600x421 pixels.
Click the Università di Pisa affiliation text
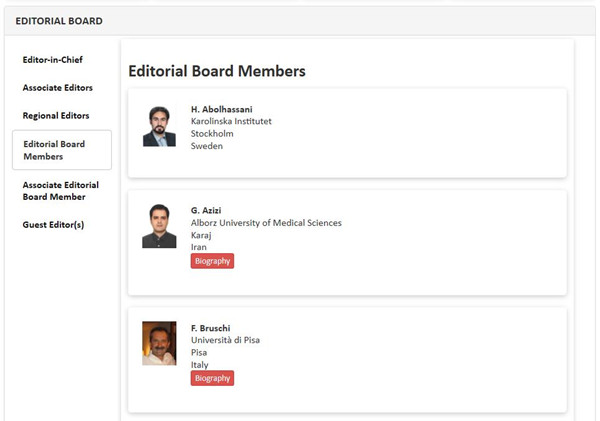[226, 340]
